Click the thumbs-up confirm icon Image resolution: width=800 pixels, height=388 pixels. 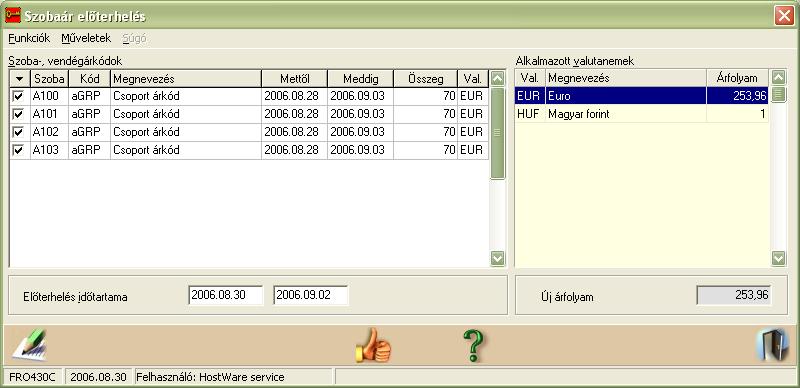373,345
